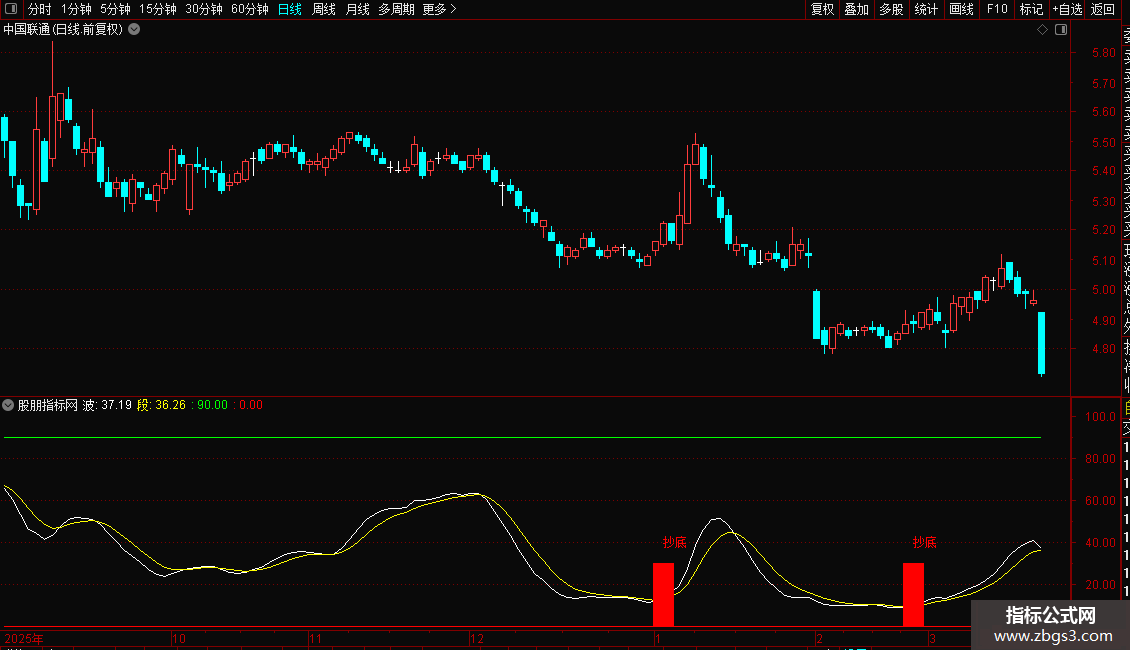Switch to 月线 monthly chart
This screenshot has height=650, width=1130.
(357, 9)
